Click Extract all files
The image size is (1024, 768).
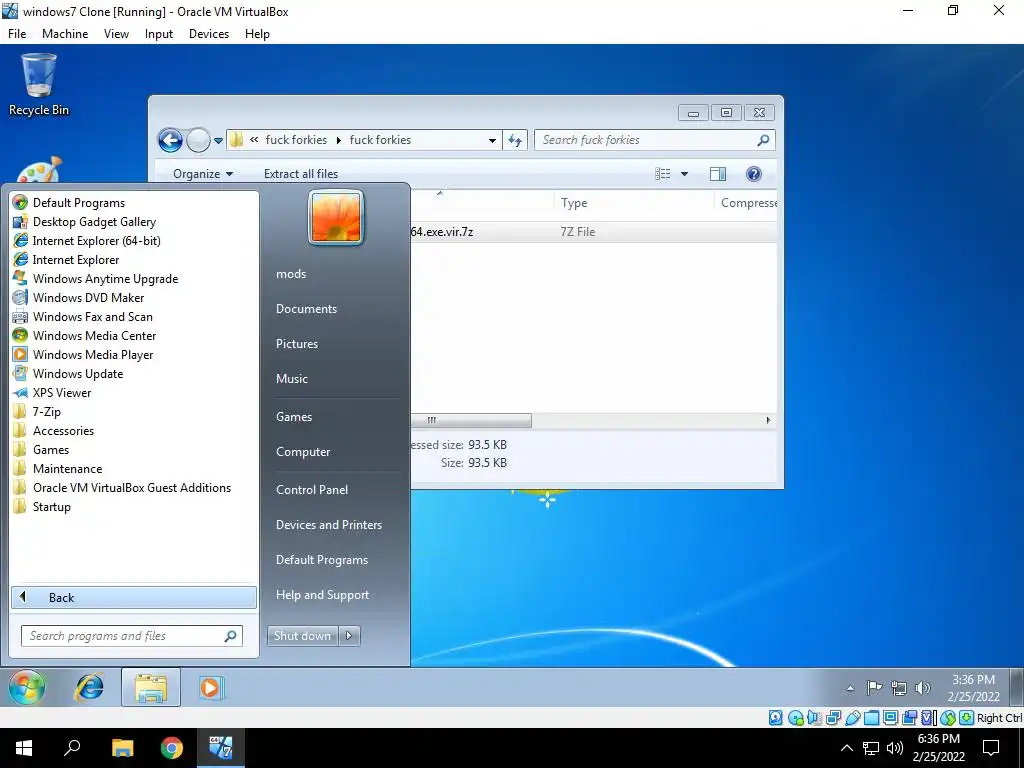[x=301, y=174]
